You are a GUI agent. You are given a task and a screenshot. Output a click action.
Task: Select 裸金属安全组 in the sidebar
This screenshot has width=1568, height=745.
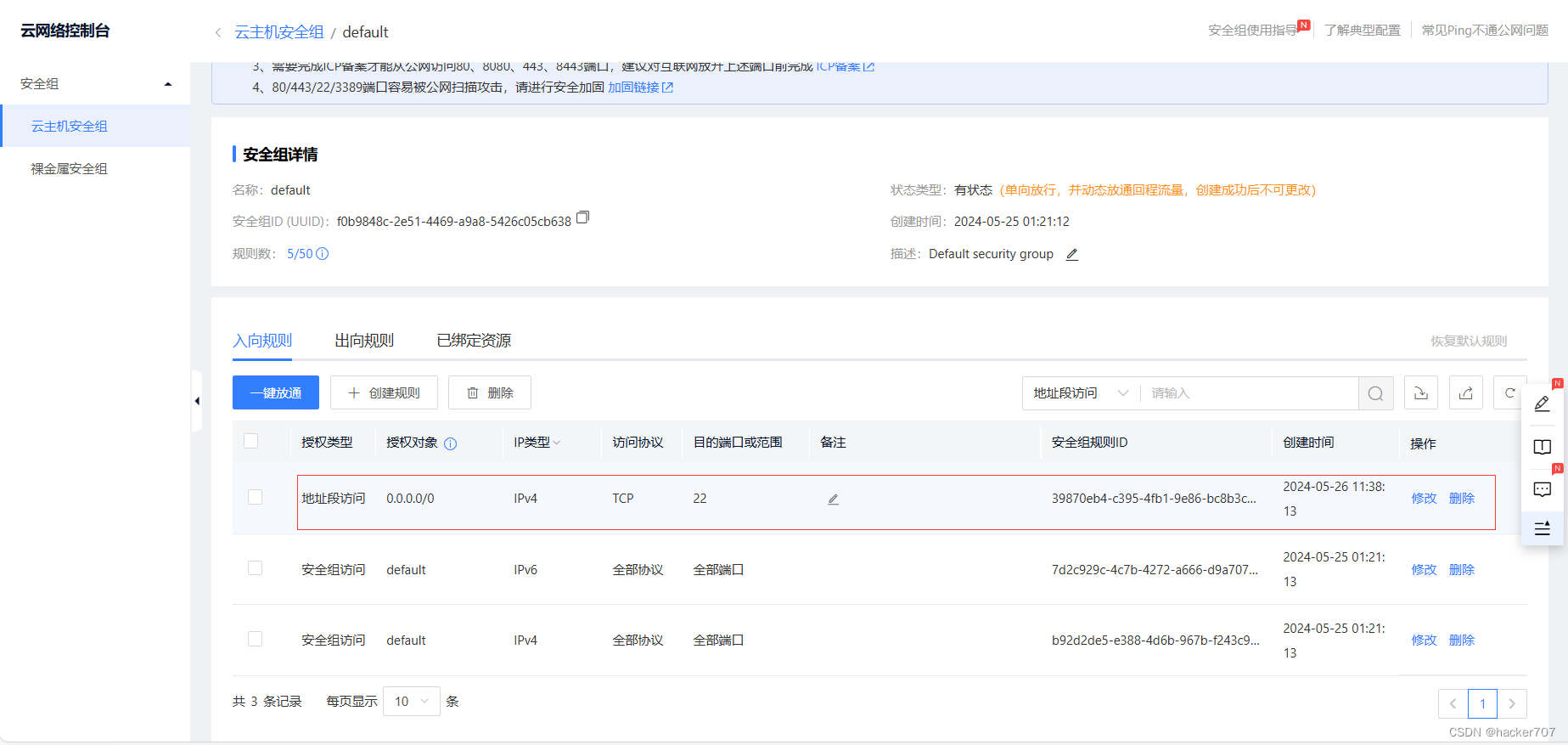(x=95, y=168)
